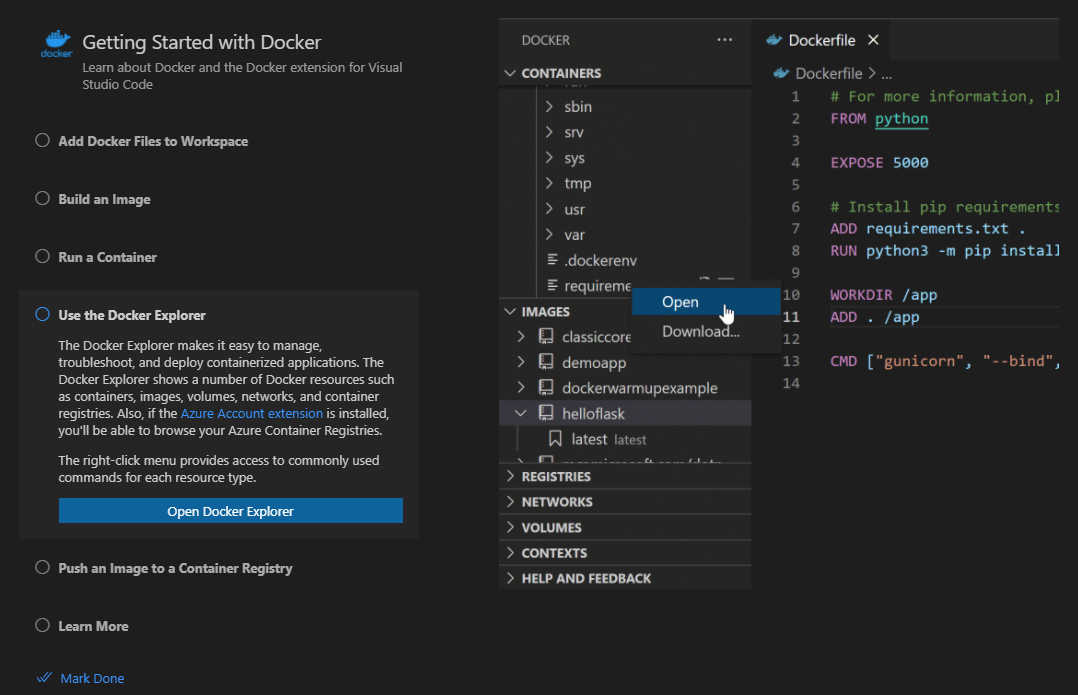This screenshot has height=695, width=1078.
Task: Expand the CONTEXTS section
Action: [x=509, y=553]
